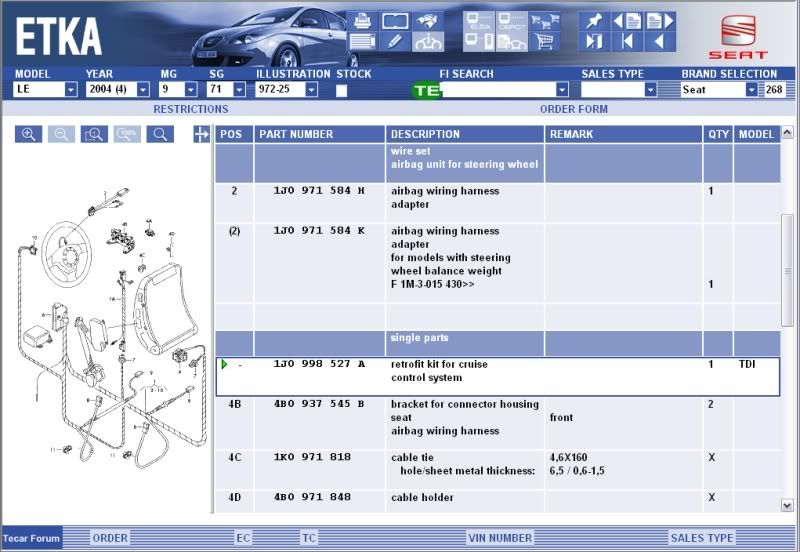Click in the FI SEARCH input field
Screen dimensions: 800x552
point(498,90)
